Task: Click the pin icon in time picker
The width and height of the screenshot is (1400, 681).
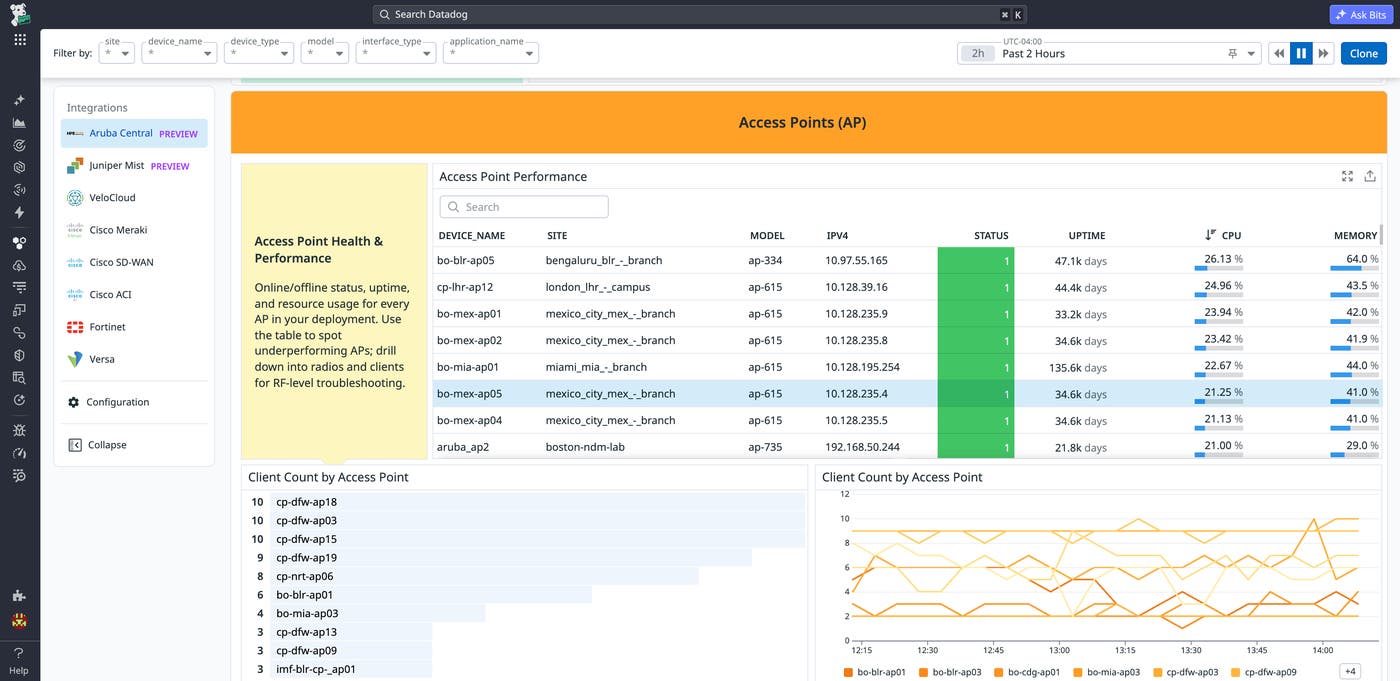Action: (1232, 54)
